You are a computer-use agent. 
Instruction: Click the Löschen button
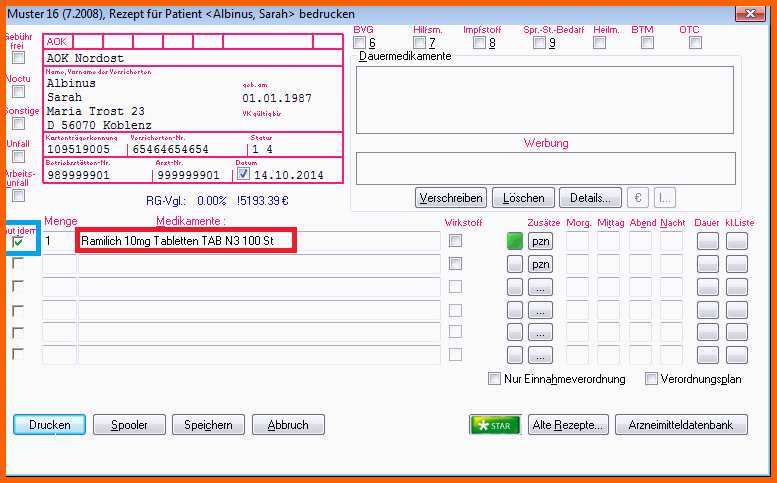(523, 198)
